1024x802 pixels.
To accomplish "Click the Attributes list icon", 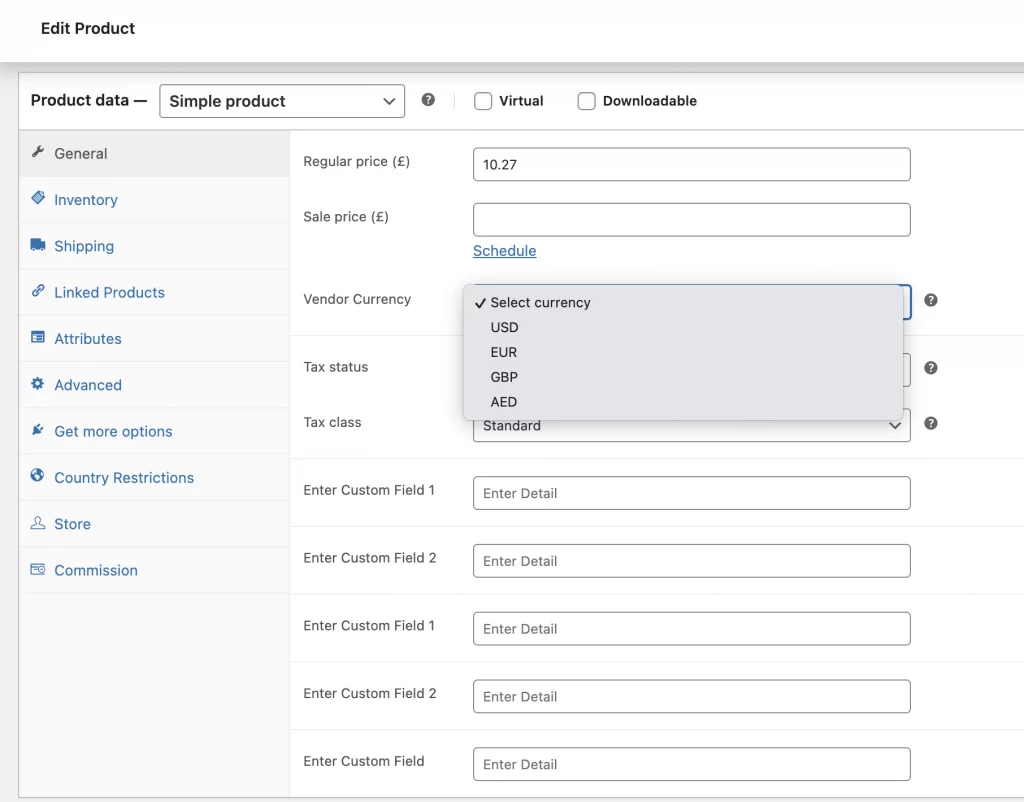I will [38, 338].
